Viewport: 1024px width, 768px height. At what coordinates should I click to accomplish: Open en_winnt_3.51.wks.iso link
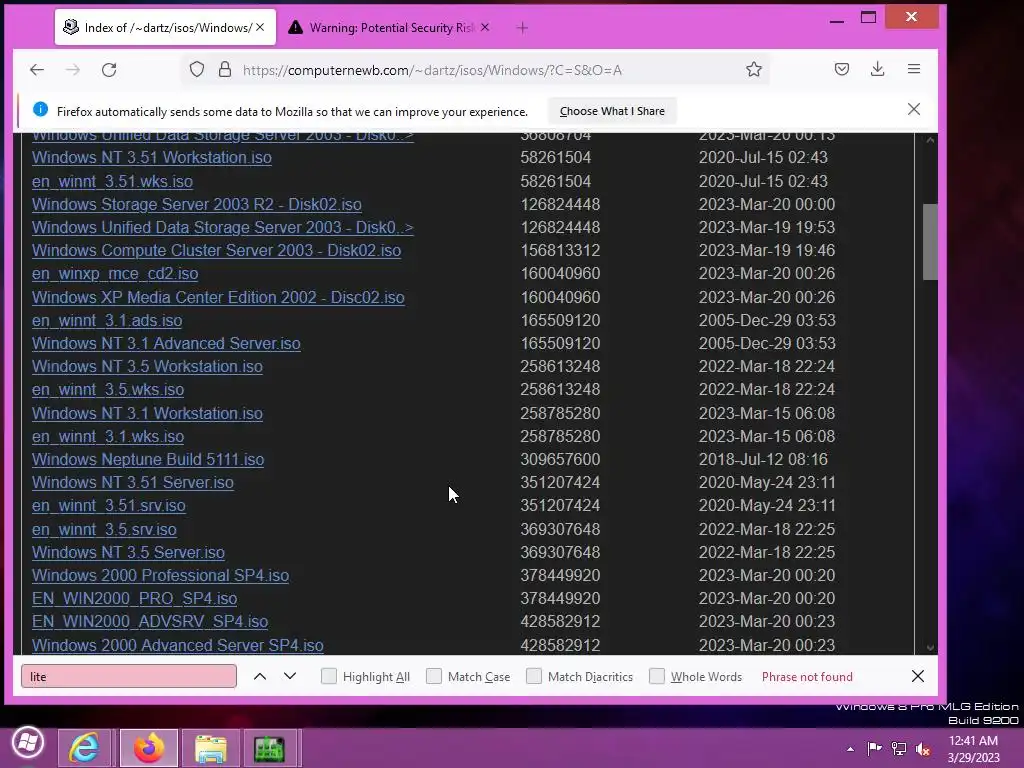(112, 181)
